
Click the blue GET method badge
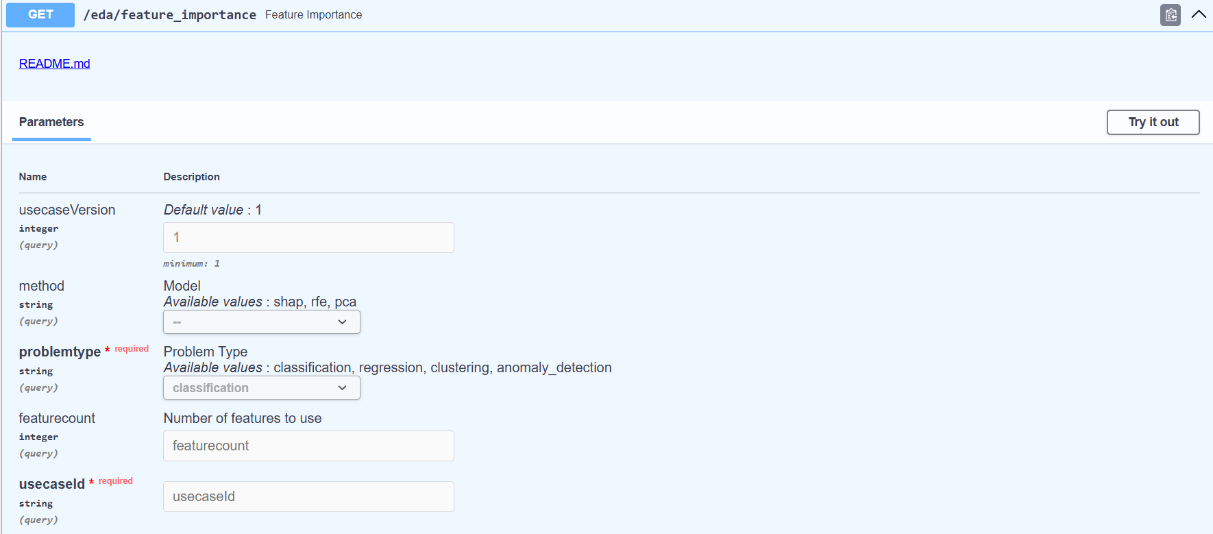pos(40,15)
